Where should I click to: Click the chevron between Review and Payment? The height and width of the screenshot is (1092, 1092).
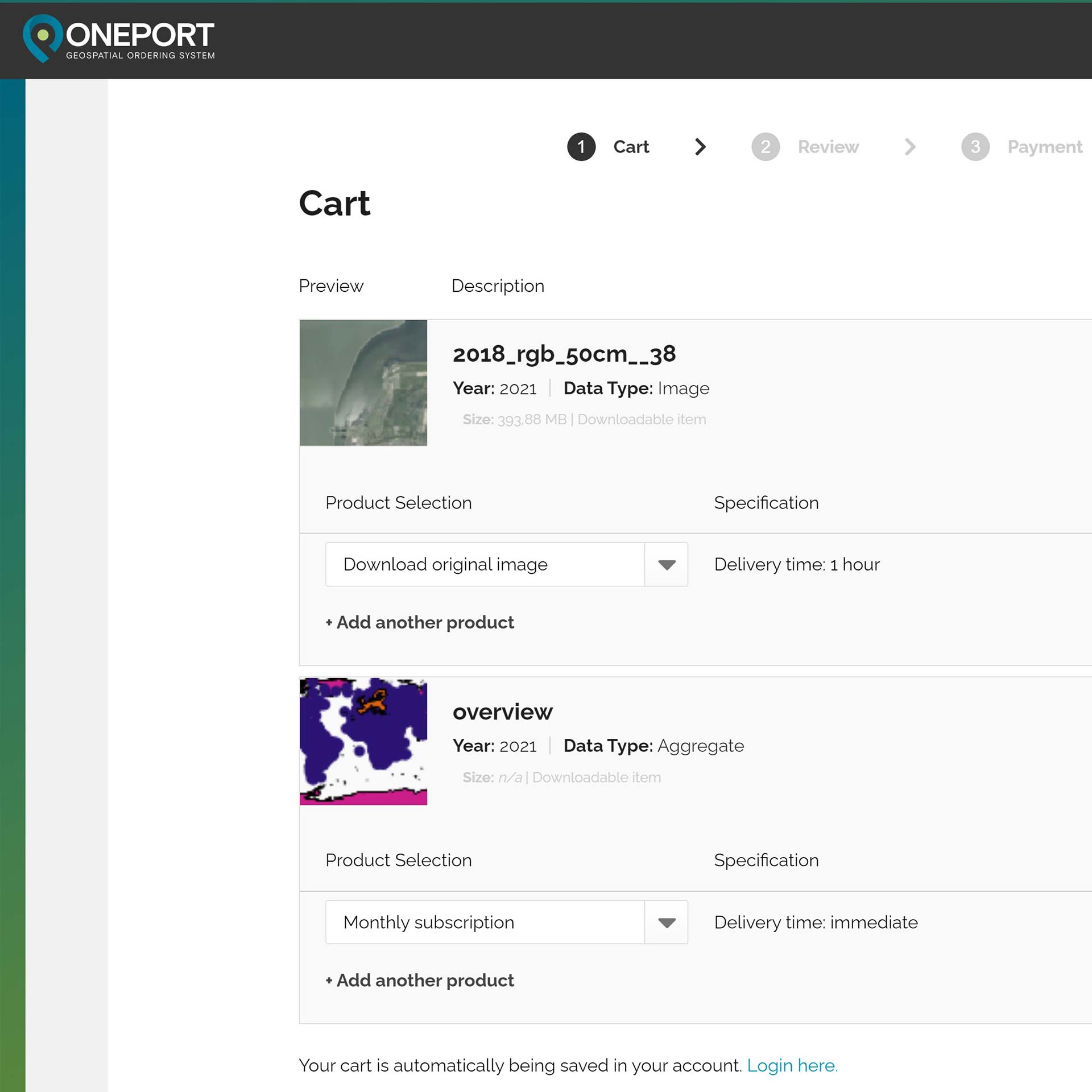(x=911, y=147)
